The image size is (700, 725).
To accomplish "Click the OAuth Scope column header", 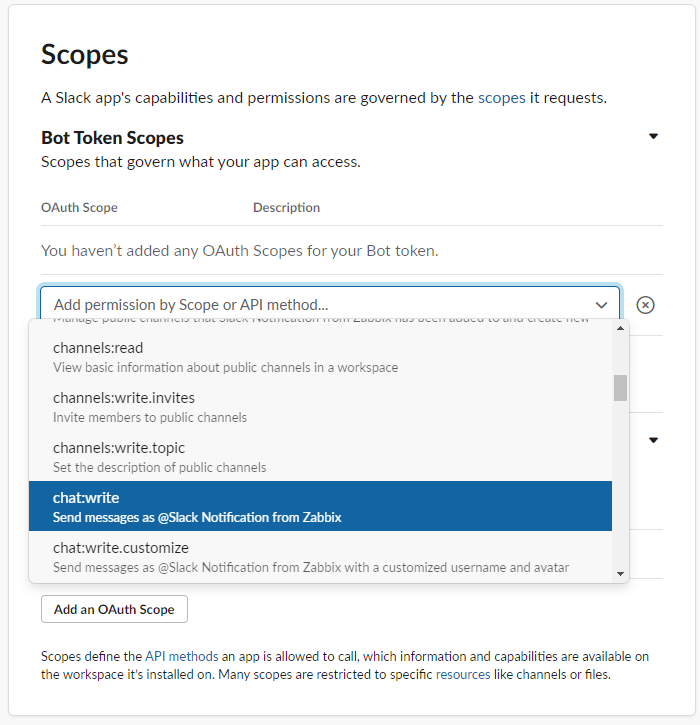I will click(79, 208).
